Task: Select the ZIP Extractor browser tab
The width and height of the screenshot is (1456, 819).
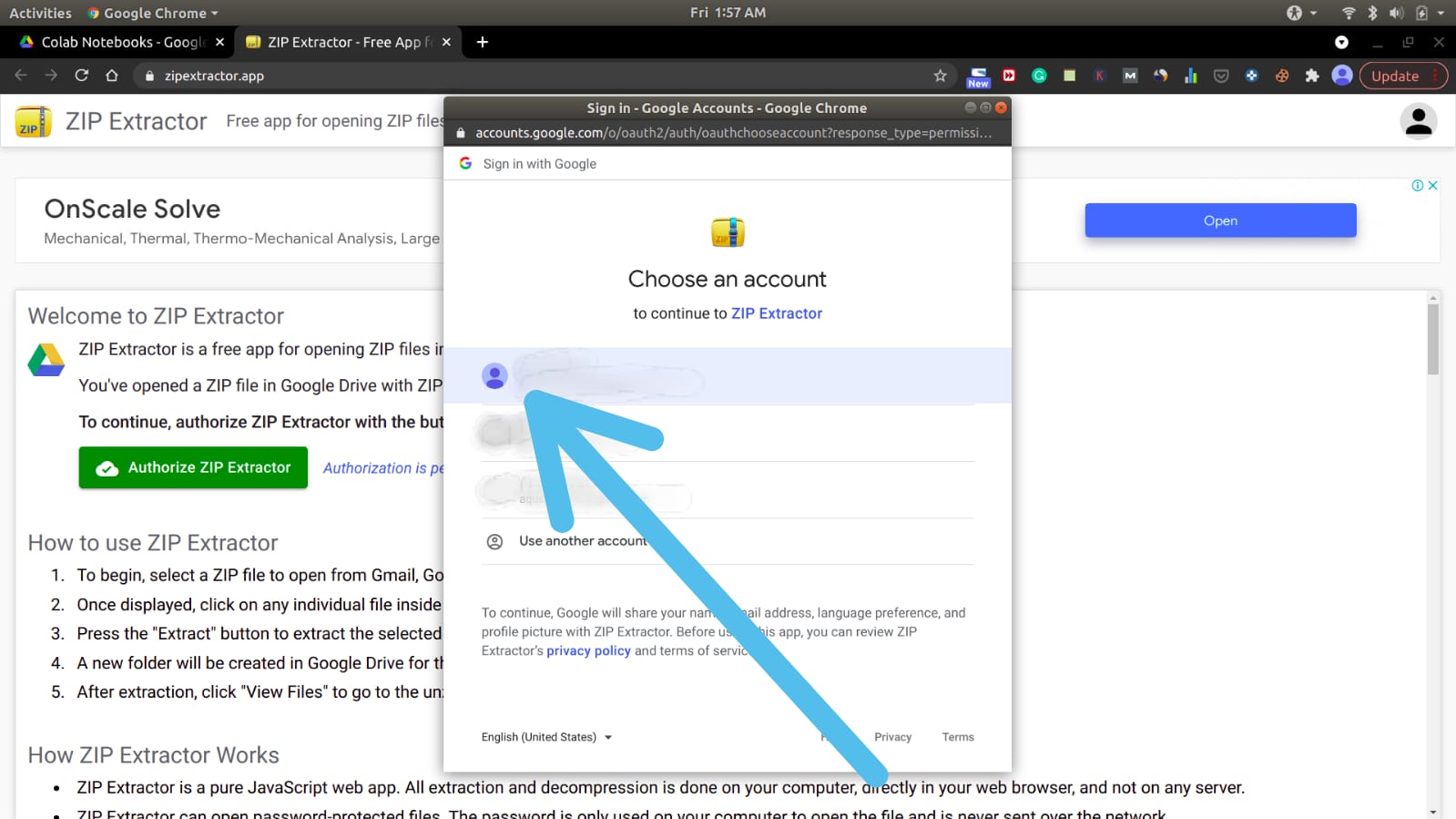Action: click(x=349, y=42)
